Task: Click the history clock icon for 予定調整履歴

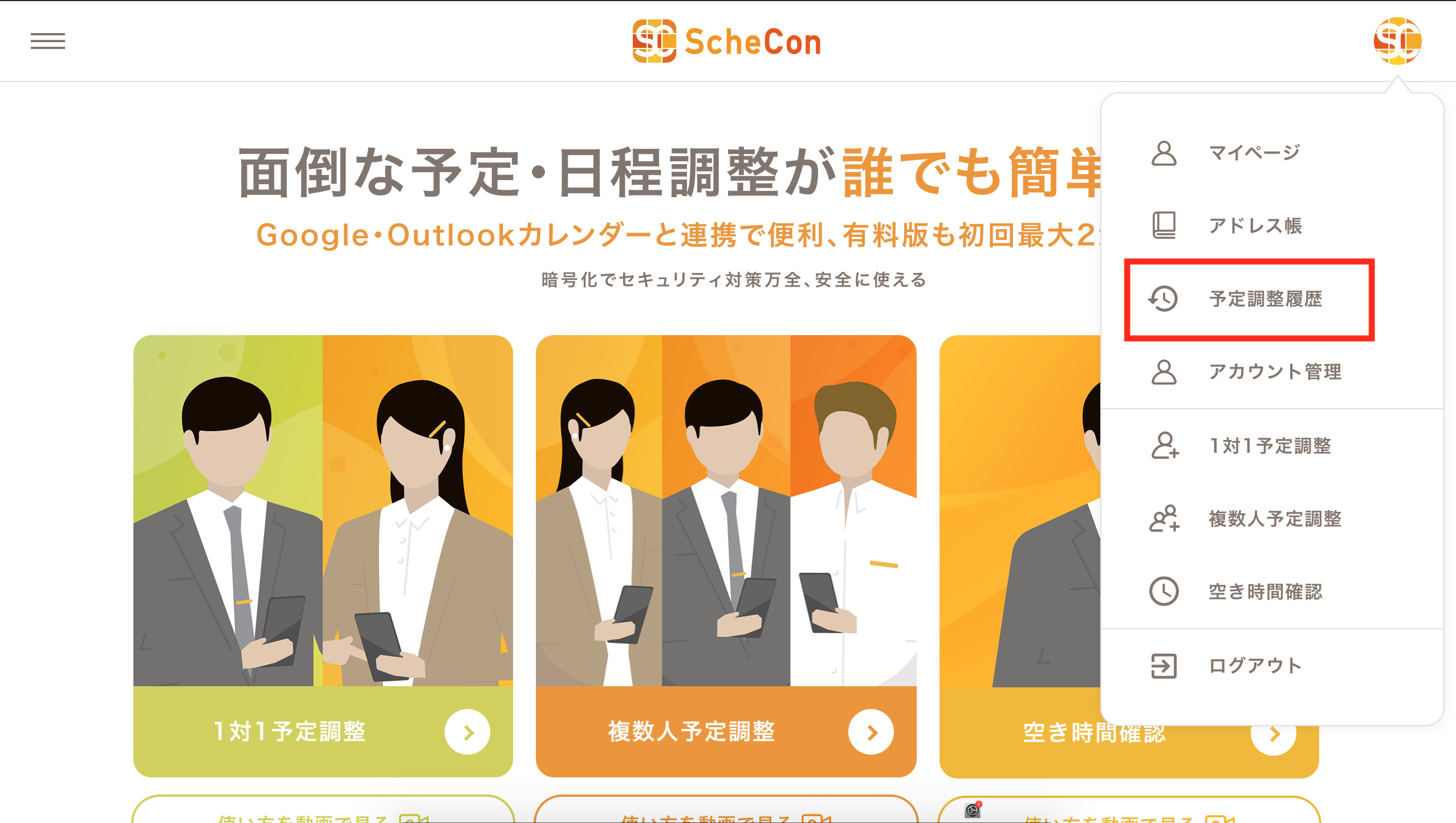Action: 1163,299
